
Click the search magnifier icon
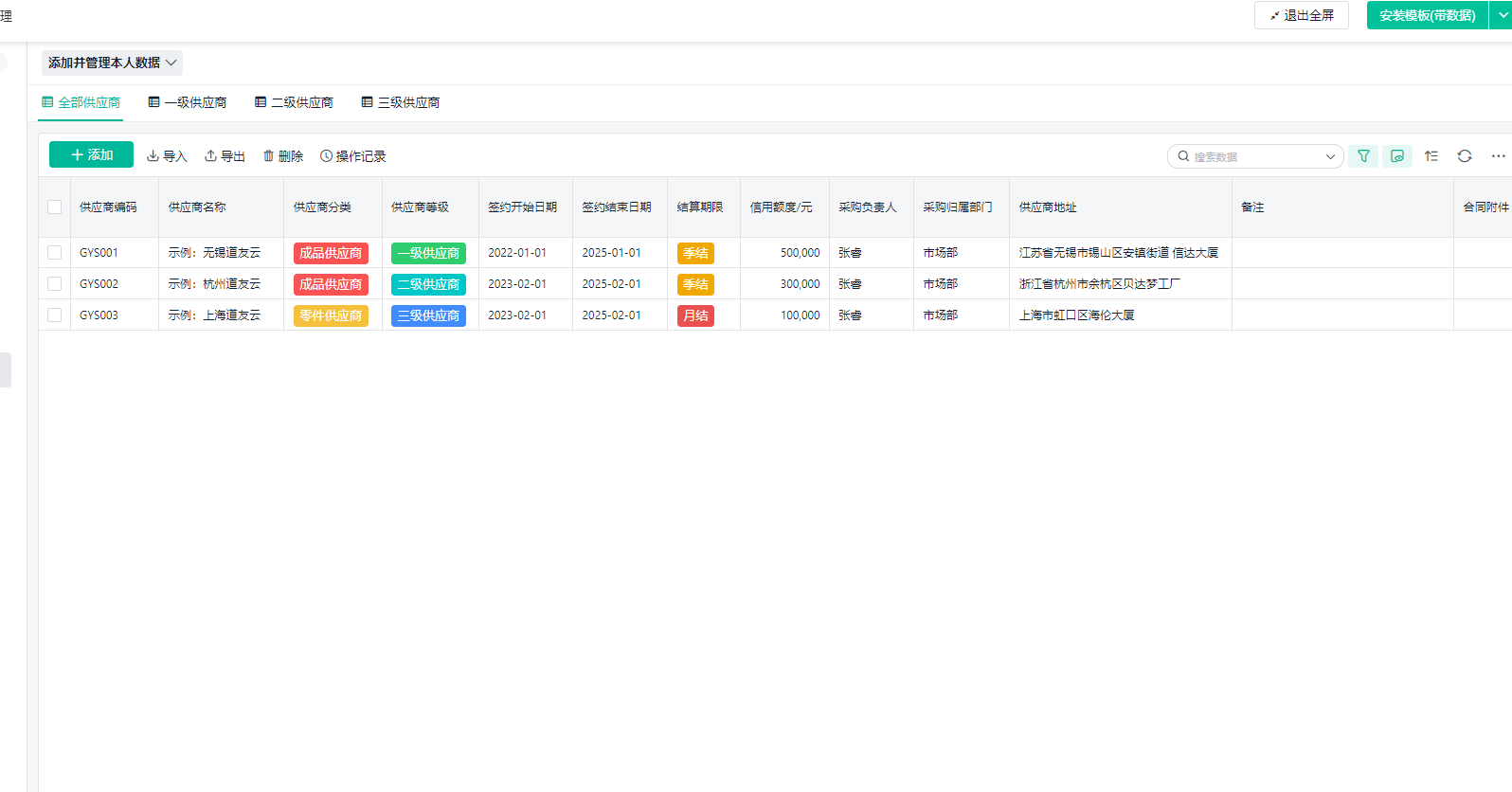click(1183, 156)
